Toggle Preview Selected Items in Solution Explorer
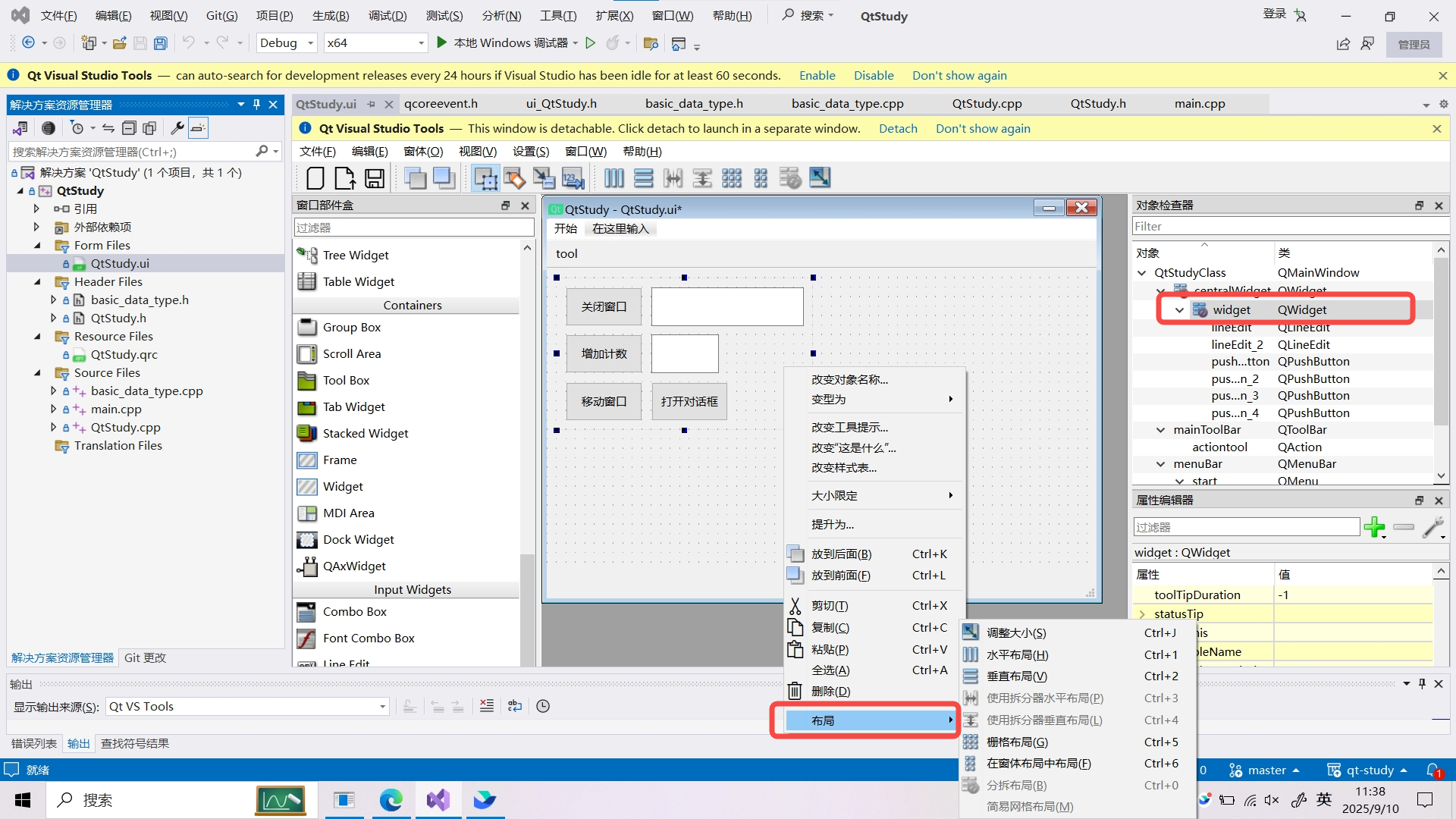Image resolution: width=1456 pixels, height=819 pixels. click(198, 128)
